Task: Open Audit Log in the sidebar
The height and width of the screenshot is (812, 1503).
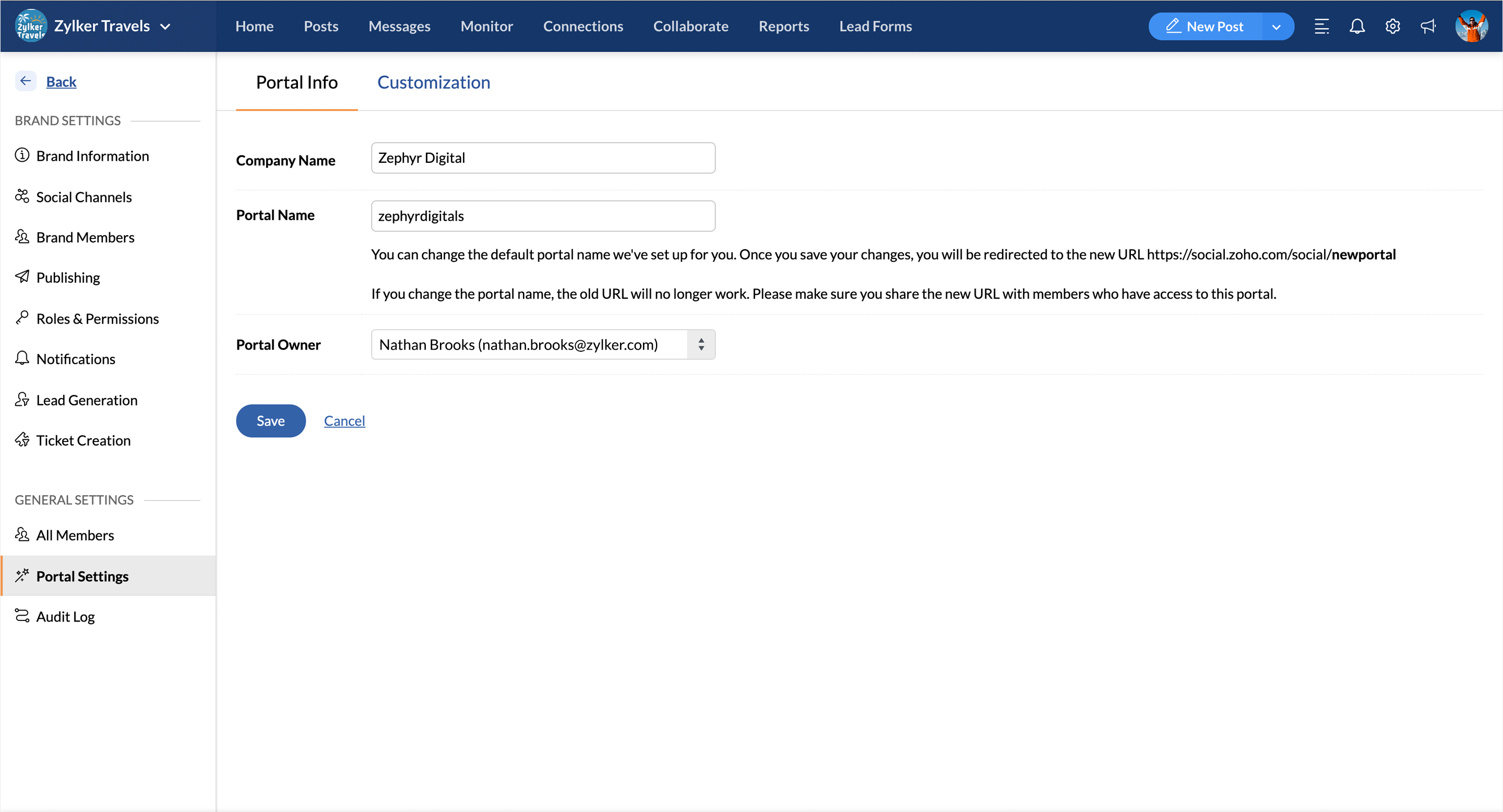Action: tap(65, 617)
